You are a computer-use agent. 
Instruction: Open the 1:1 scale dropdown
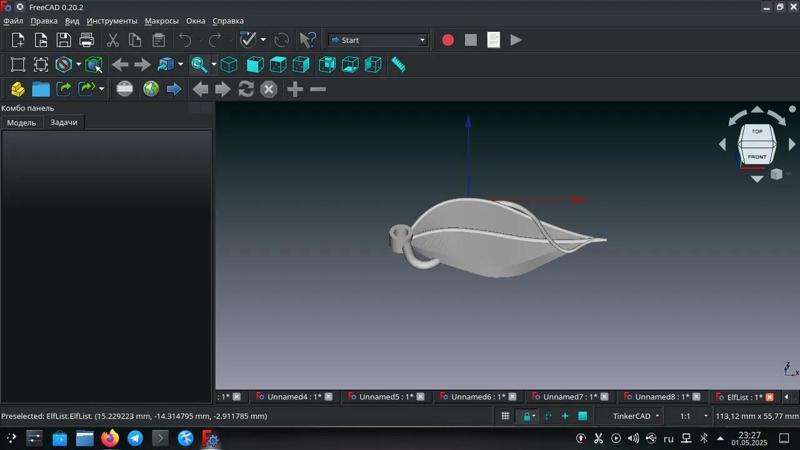pos(694,416)
